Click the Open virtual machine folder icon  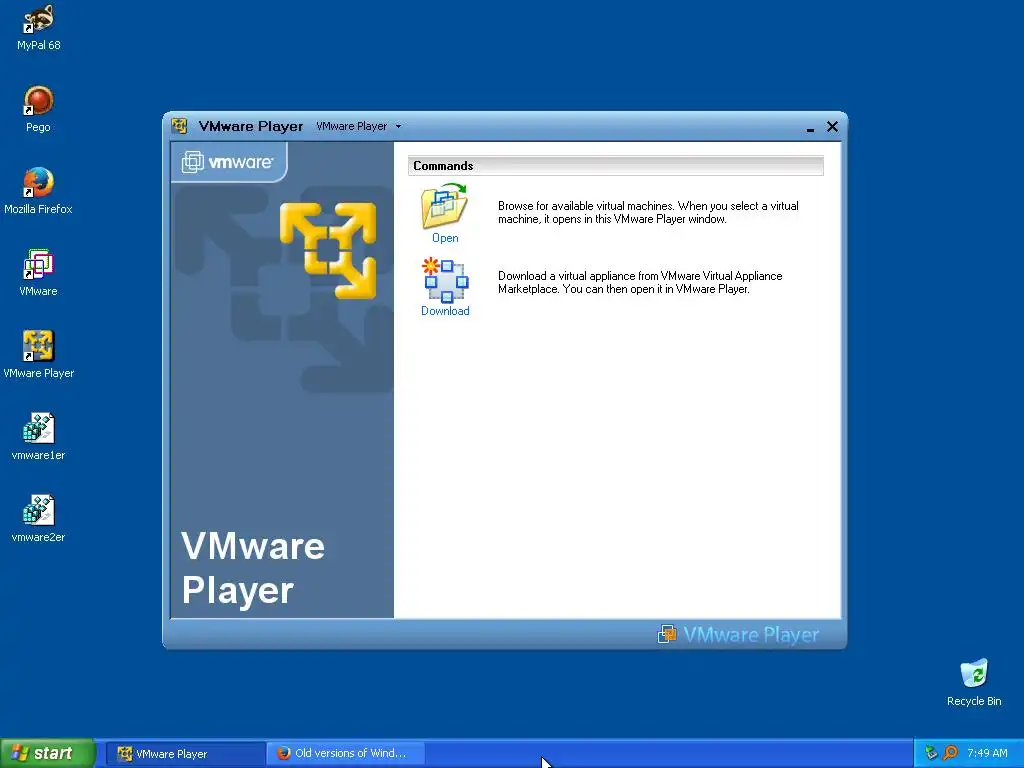click(x=445, y=206)
